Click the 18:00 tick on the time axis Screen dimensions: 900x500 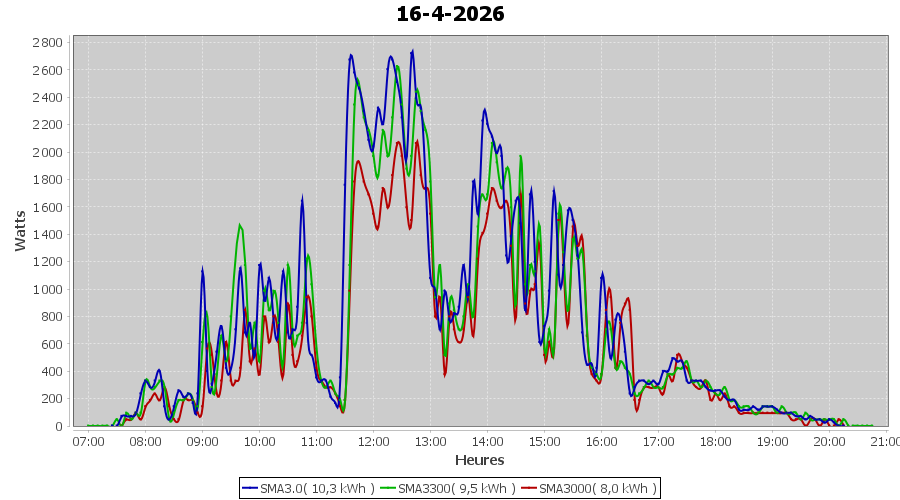coord(715,441)
